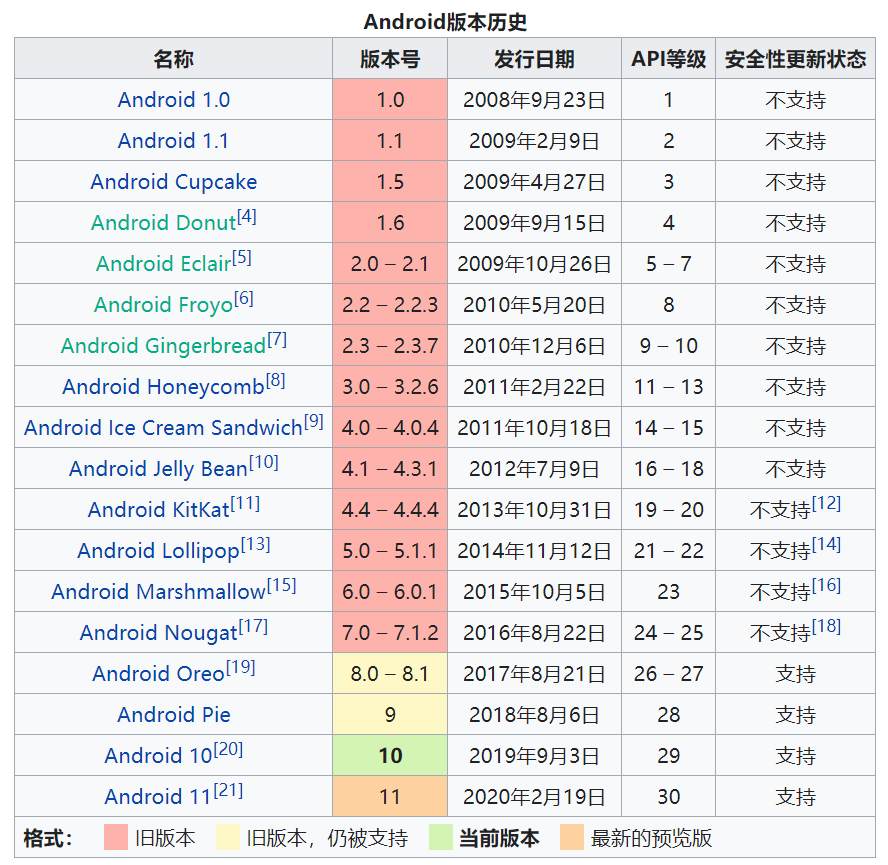Image resolution: width=888 pixels, height=865 pixels.
Task: Click footnote [4] beside Android Donut
Action: tap(247, 216)
